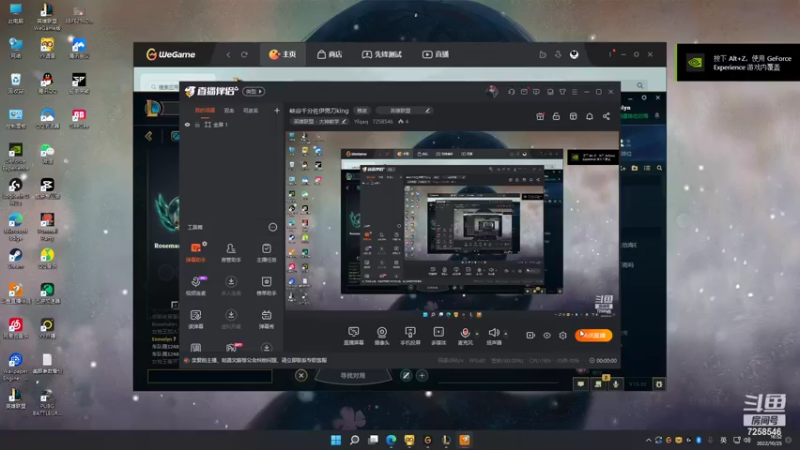The width and height of the screenshot is (800, 450).
Task: Open Windows Start menu
Action: 336,440
